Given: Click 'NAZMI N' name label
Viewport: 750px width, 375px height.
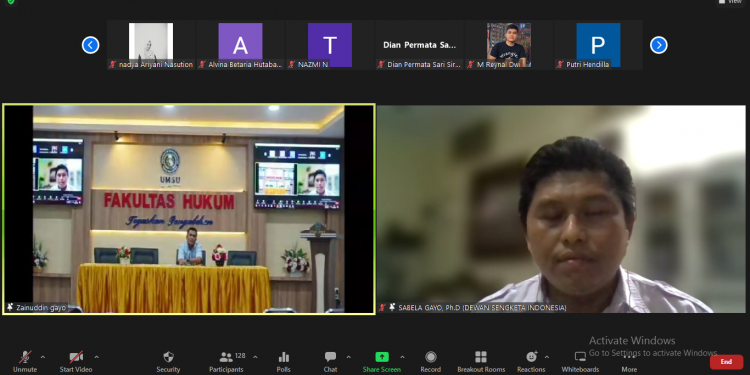Looking at the screenshot, I should pos(313,65).
